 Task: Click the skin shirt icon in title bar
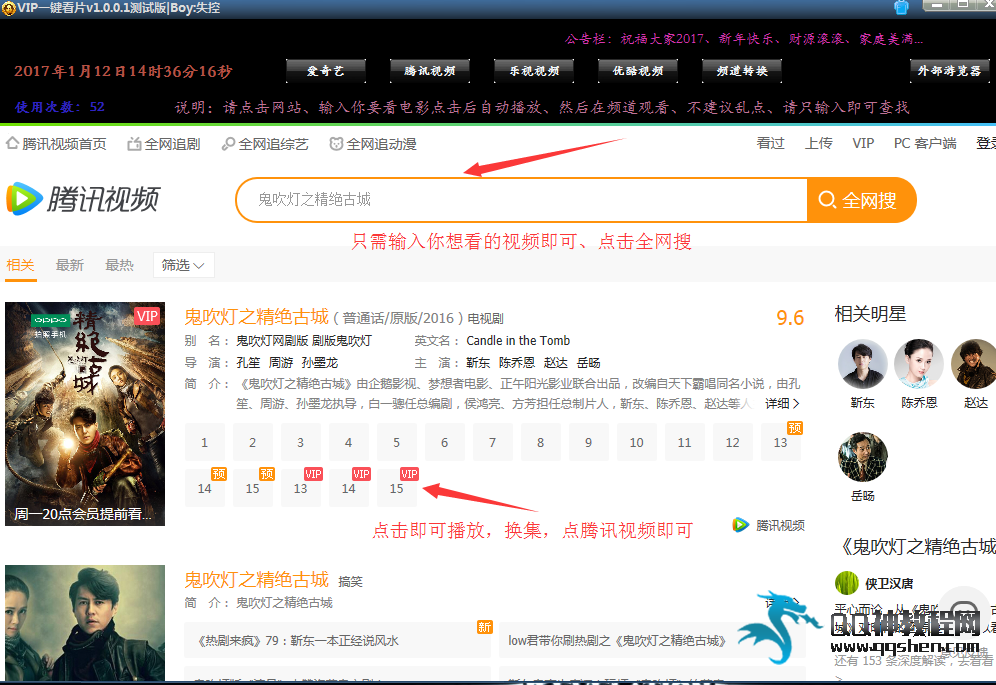901,7
